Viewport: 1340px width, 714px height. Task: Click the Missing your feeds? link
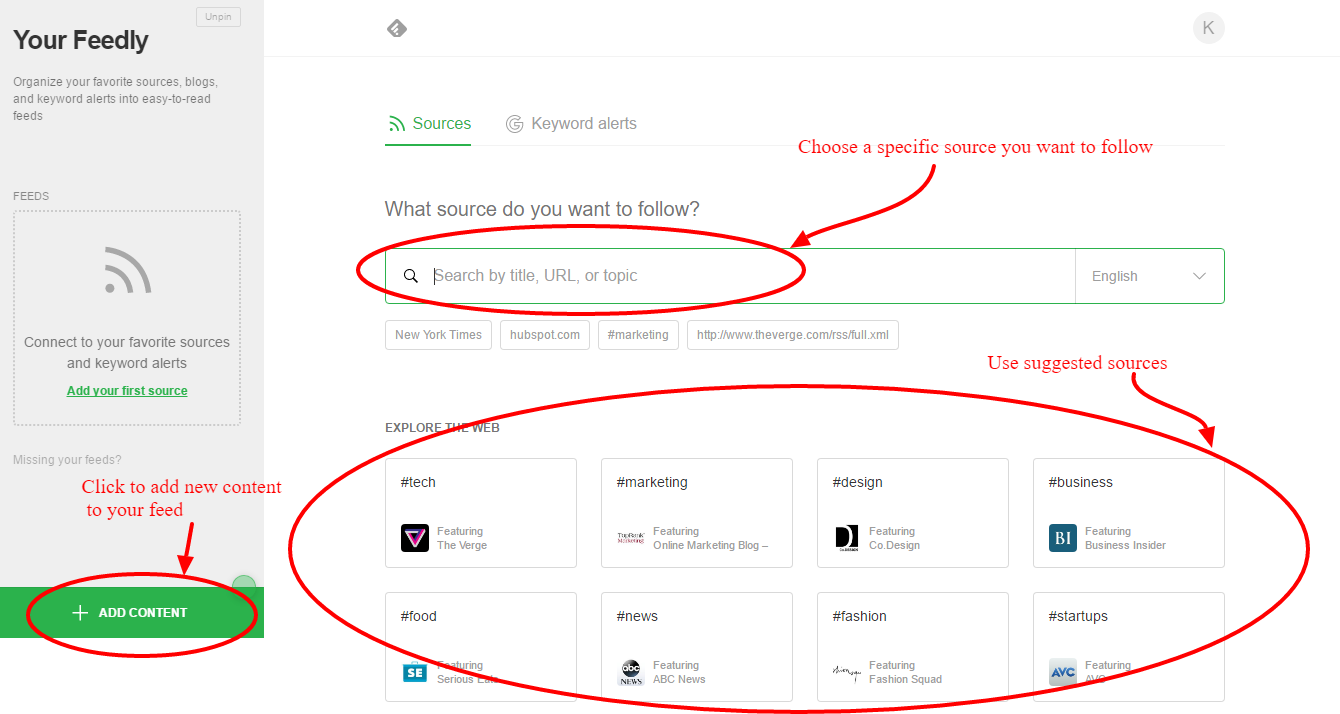tap(67, 460)
